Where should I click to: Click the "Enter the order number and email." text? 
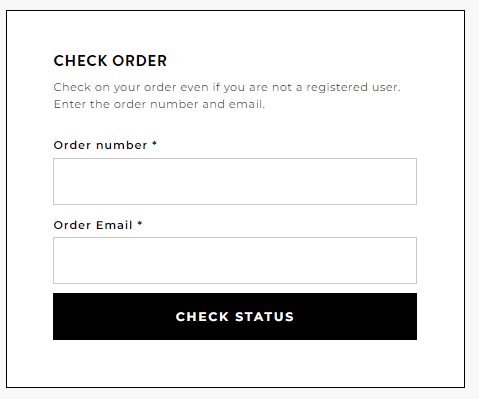pos(159,104)
